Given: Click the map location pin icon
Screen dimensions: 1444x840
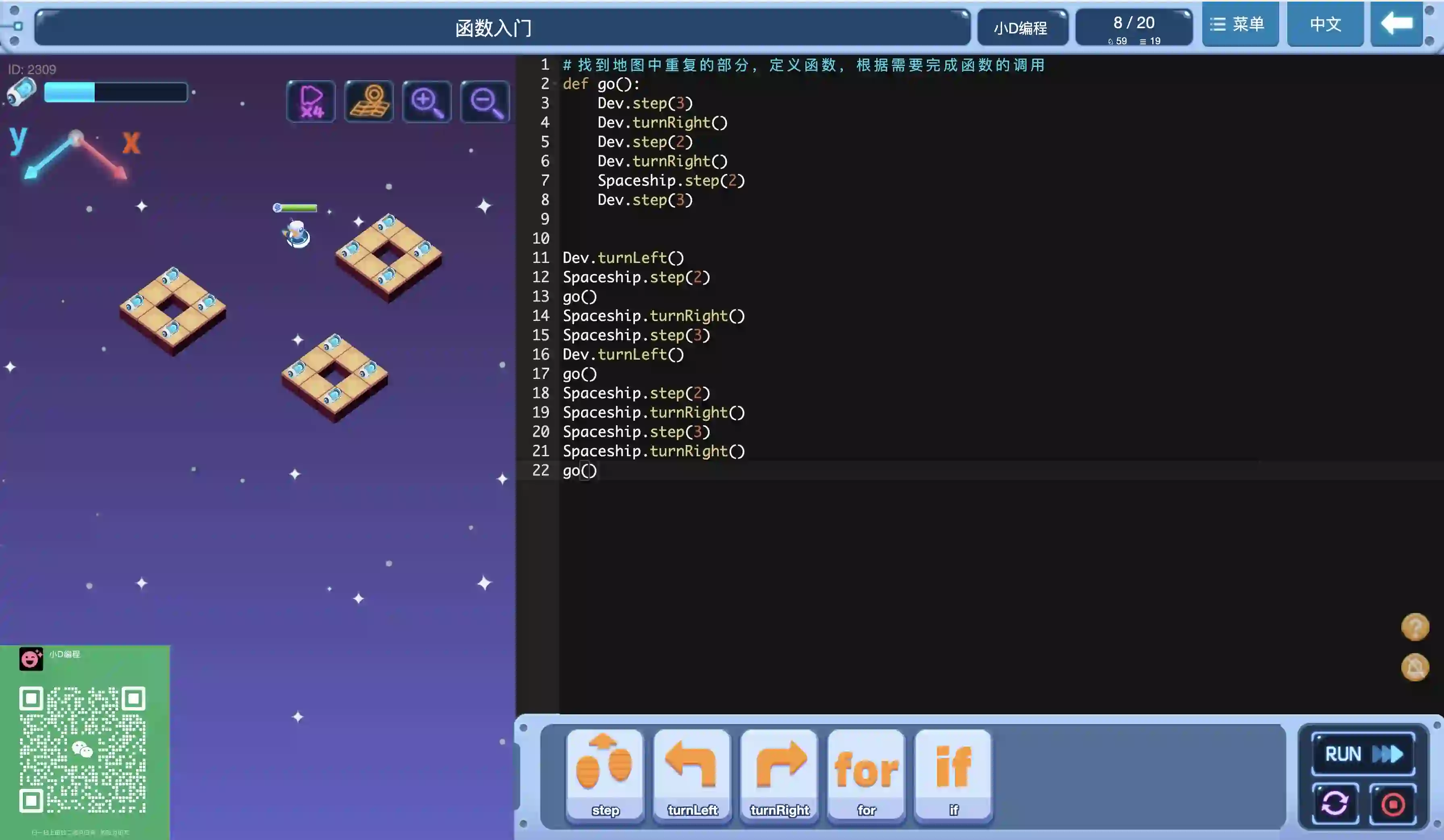Looking at the screenshot, I should tap(369, 102).
